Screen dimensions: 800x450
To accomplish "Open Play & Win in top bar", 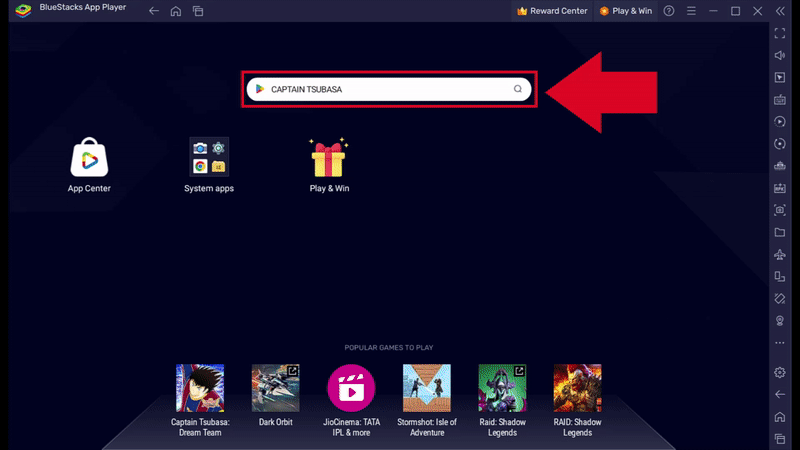I will (626, 11).
